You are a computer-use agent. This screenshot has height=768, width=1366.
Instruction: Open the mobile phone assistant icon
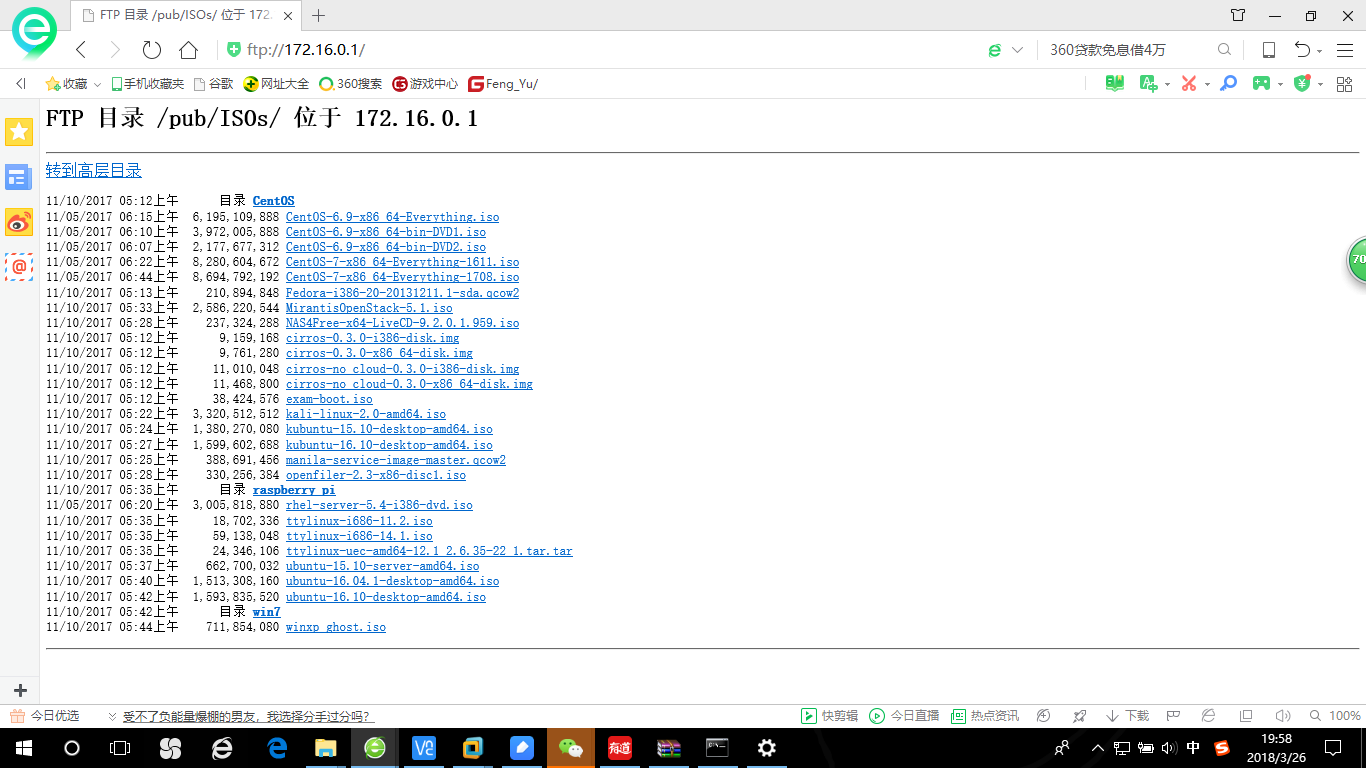click(1268, 50)
